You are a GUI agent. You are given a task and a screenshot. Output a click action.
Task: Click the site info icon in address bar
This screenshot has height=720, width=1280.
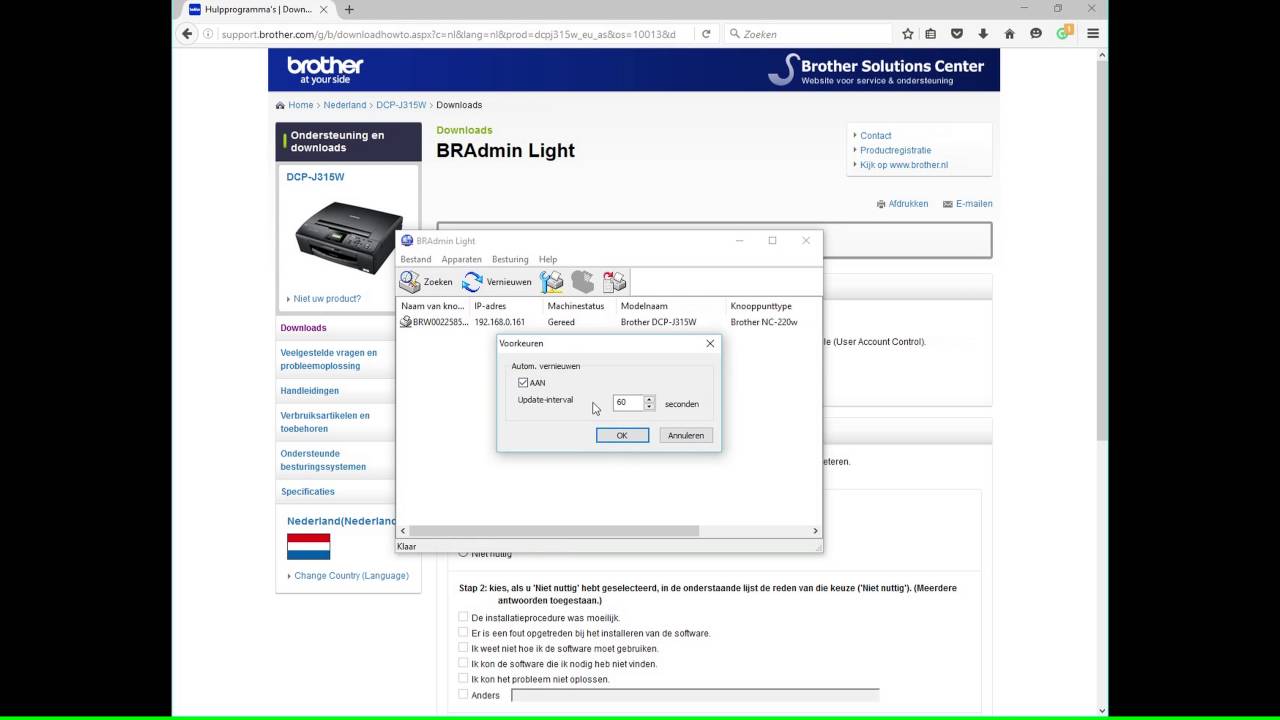pyautogui.click(x=208, y=34)
